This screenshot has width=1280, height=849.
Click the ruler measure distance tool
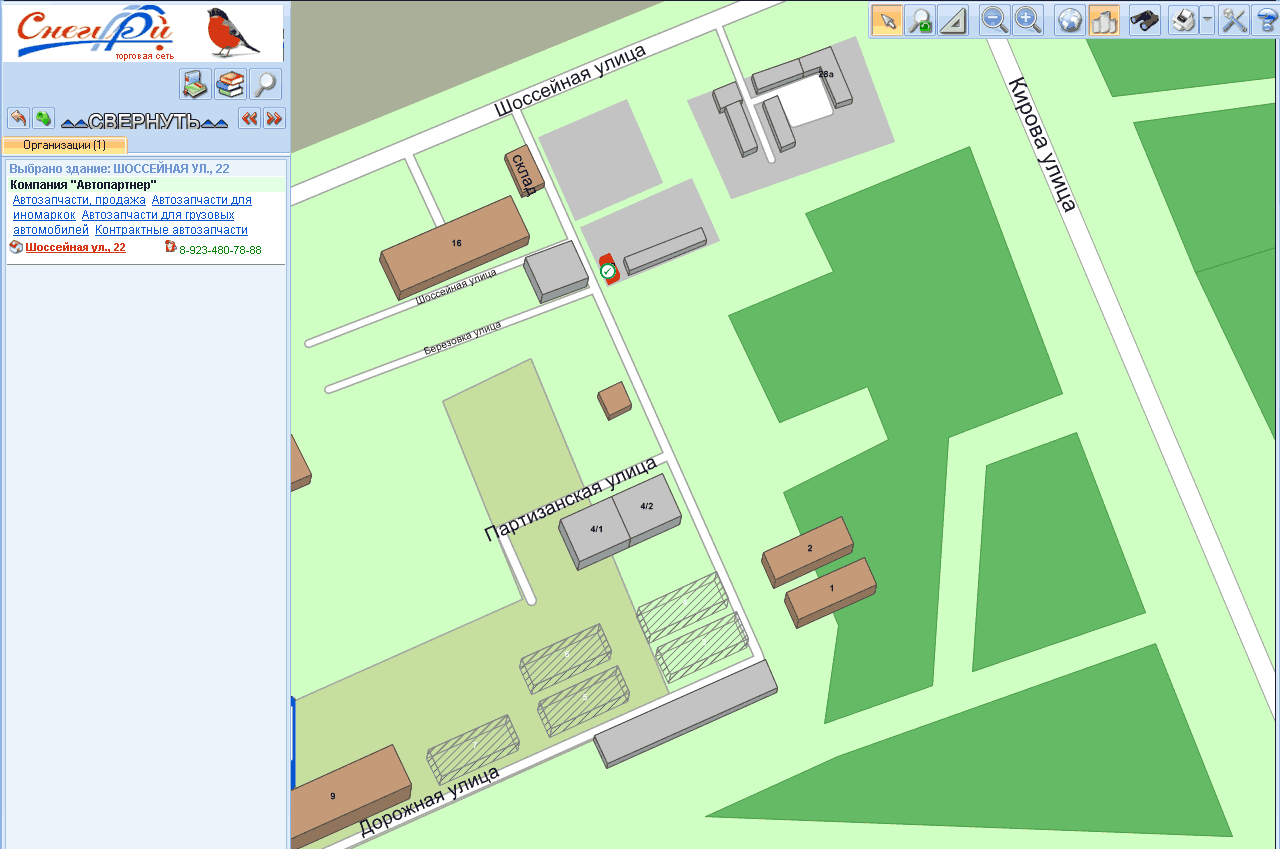pos(953,20)
